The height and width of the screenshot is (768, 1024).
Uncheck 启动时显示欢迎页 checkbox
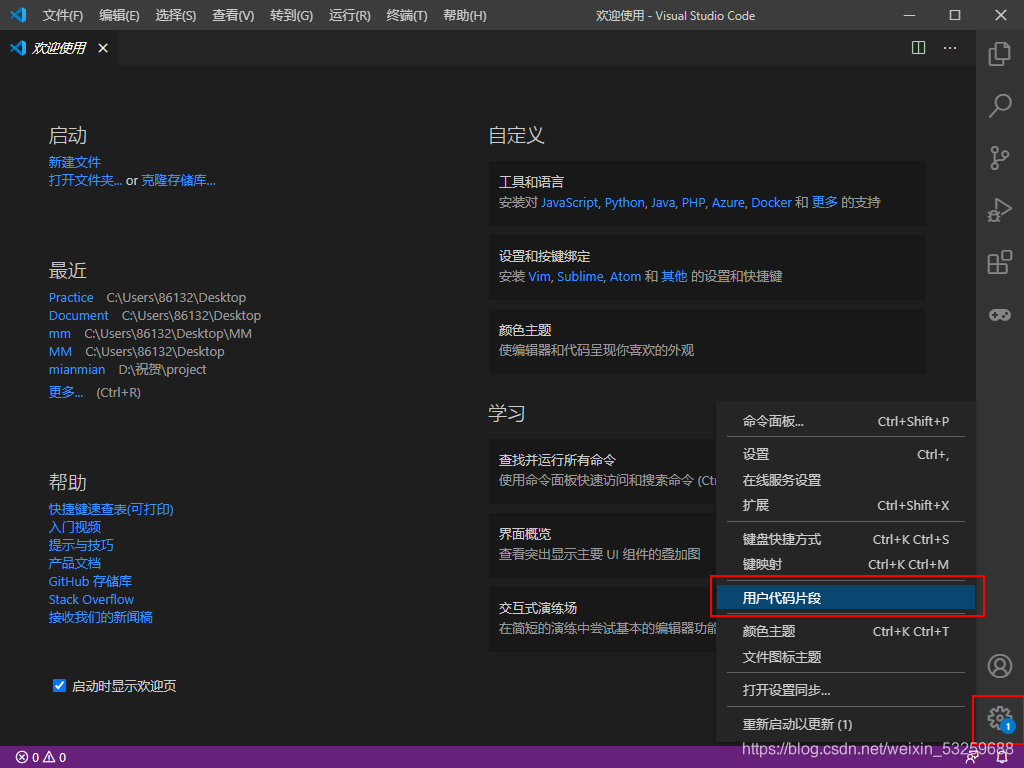click(x=59, y=685)
